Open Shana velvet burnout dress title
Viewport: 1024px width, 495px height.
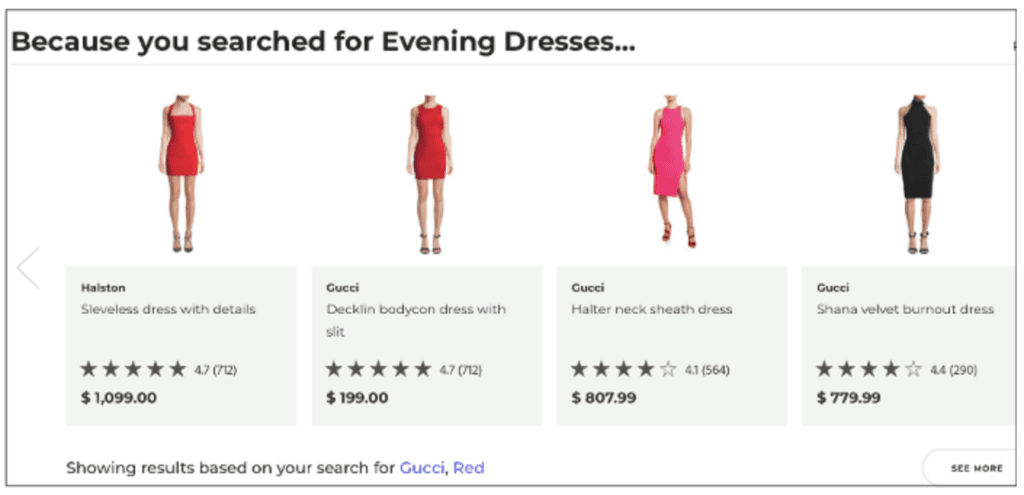(x=905, y=309)
